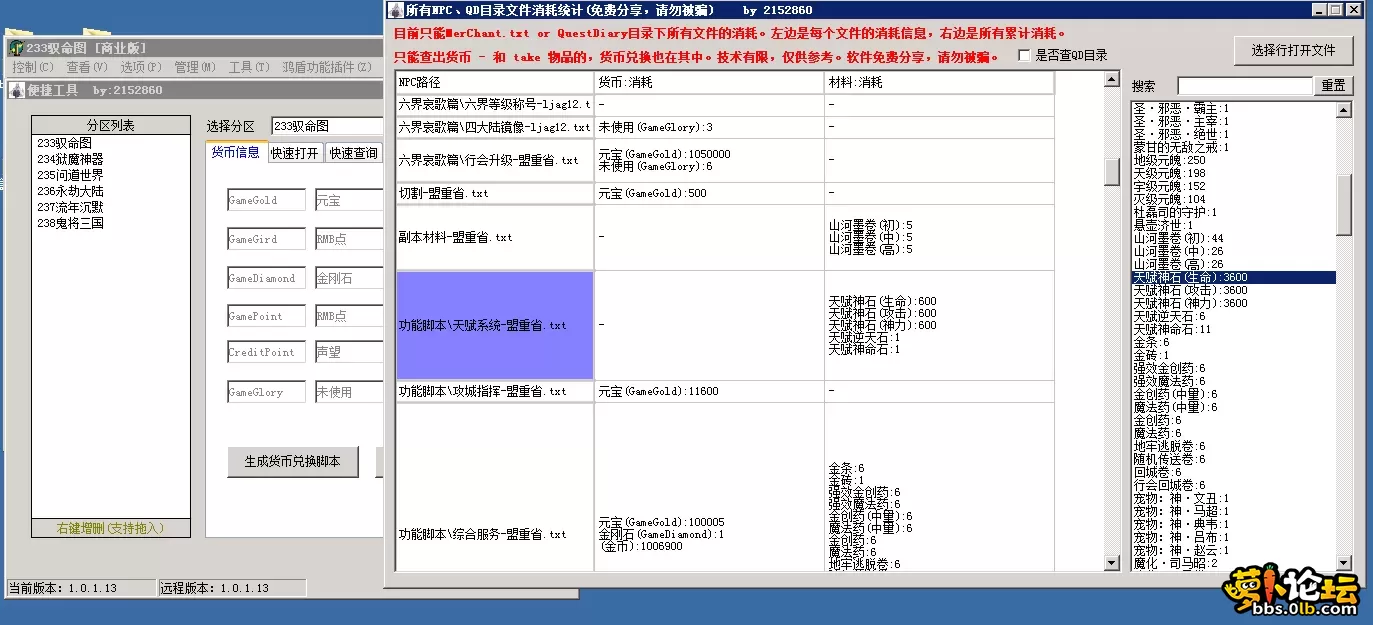Viewport: 1373px width, 625px height.
Task: Click the 分区列表 list header
Action: [110, 125]
